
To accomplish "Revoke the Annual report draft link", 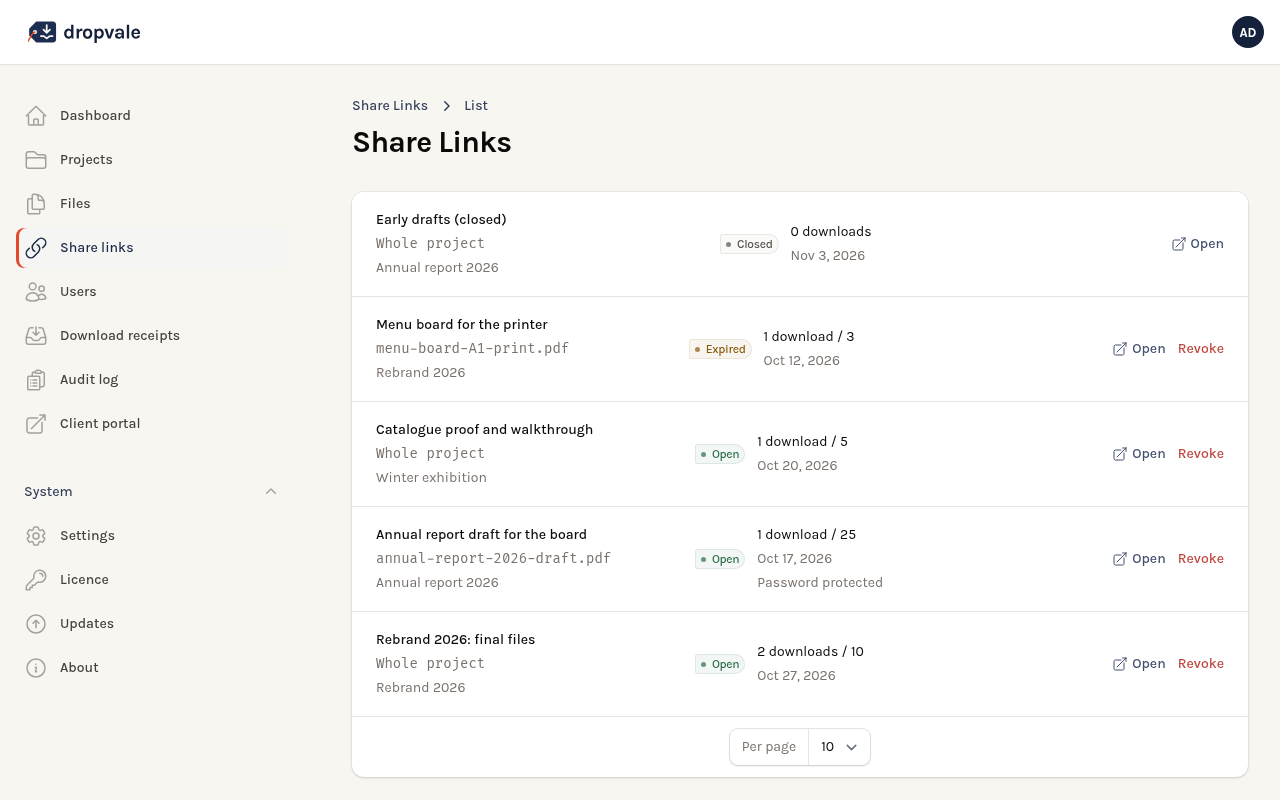I will [1201, 559].
